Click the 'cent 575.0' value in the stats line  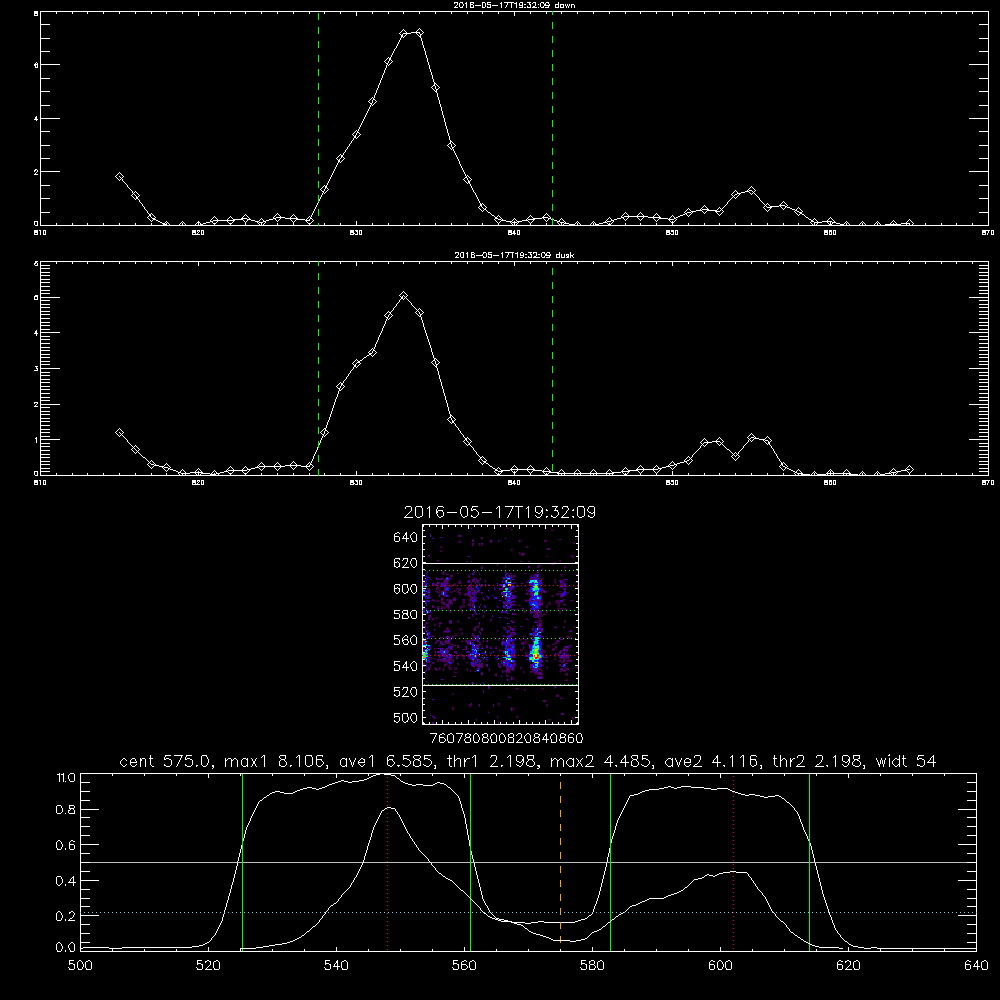(x=166, y=761)
